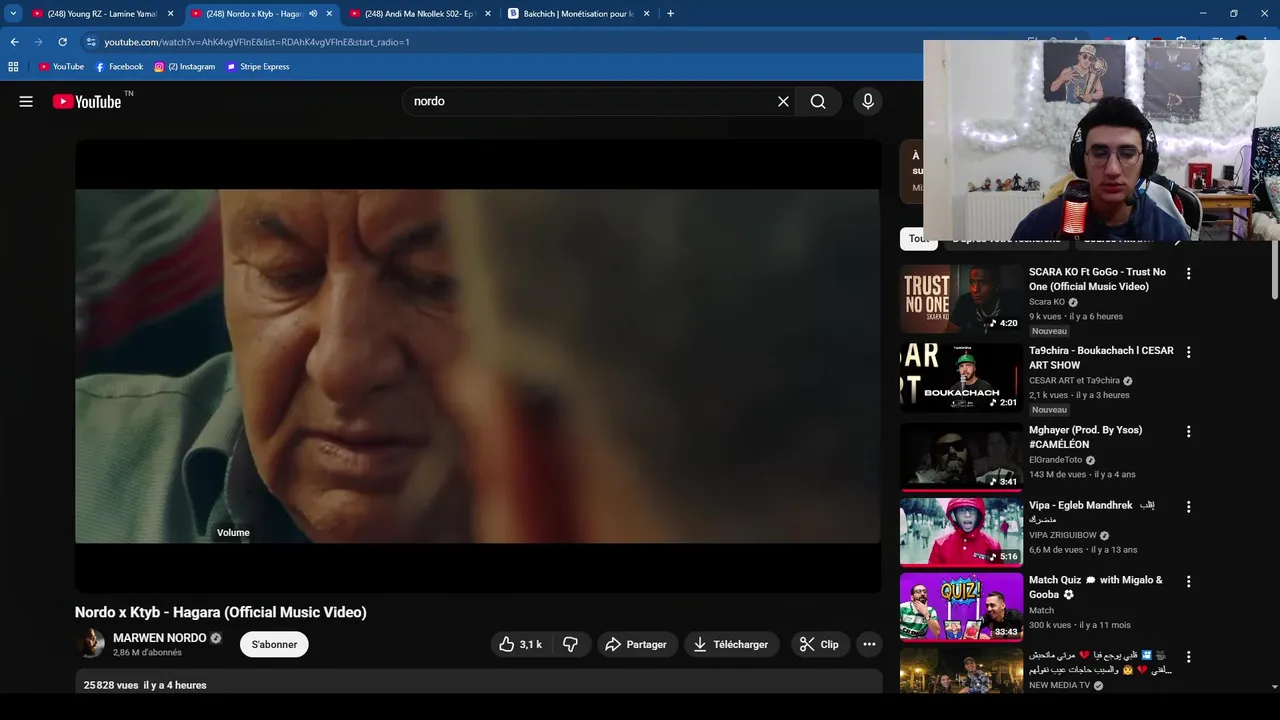This screenshot has width=1280, height=720.
Task: Switch to Andi Ma Nkollek S02 tab
Action: 418,14
